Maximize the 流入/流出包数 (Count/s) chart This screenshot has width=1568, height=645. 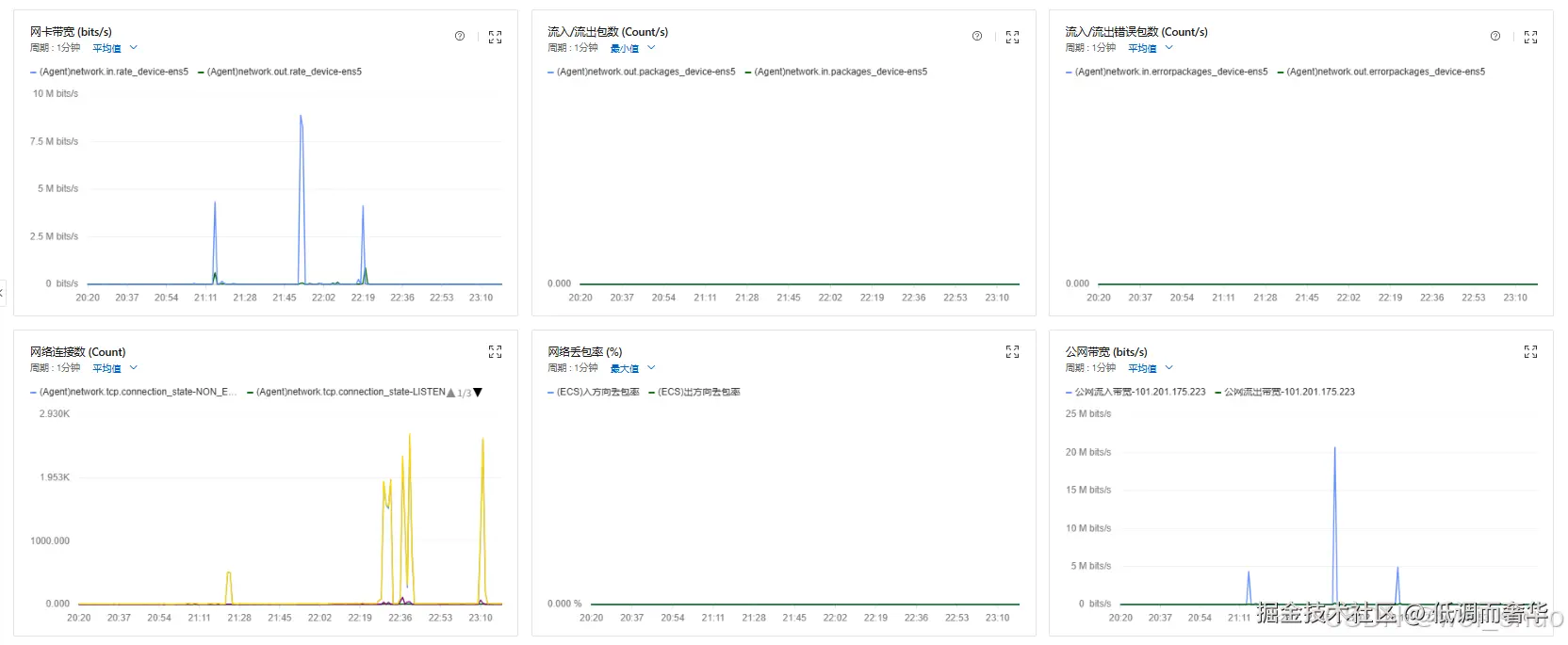[x=1013, y=37]
